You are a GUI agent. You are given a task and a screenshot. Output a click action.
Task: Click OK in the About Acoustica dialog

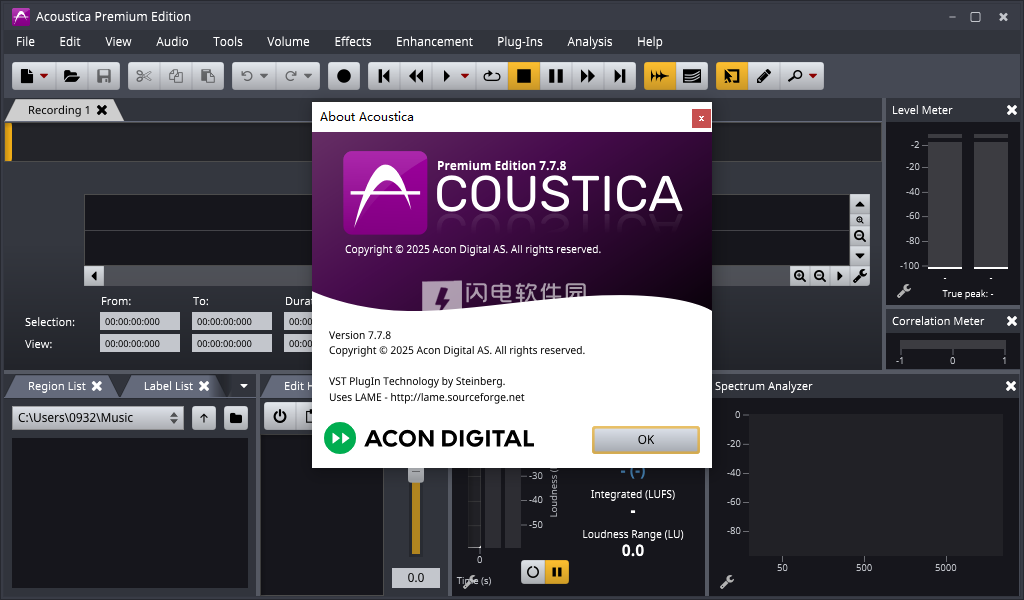coord(646,439)
